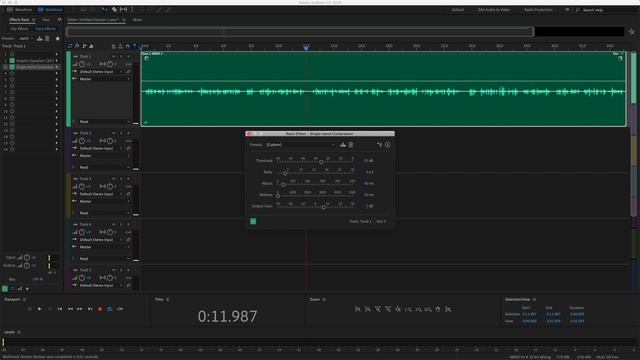Image resolution: width=640 pixels, height=360 pixels.
Task: Open the Effects Rack tab
Action: [20, 20]
